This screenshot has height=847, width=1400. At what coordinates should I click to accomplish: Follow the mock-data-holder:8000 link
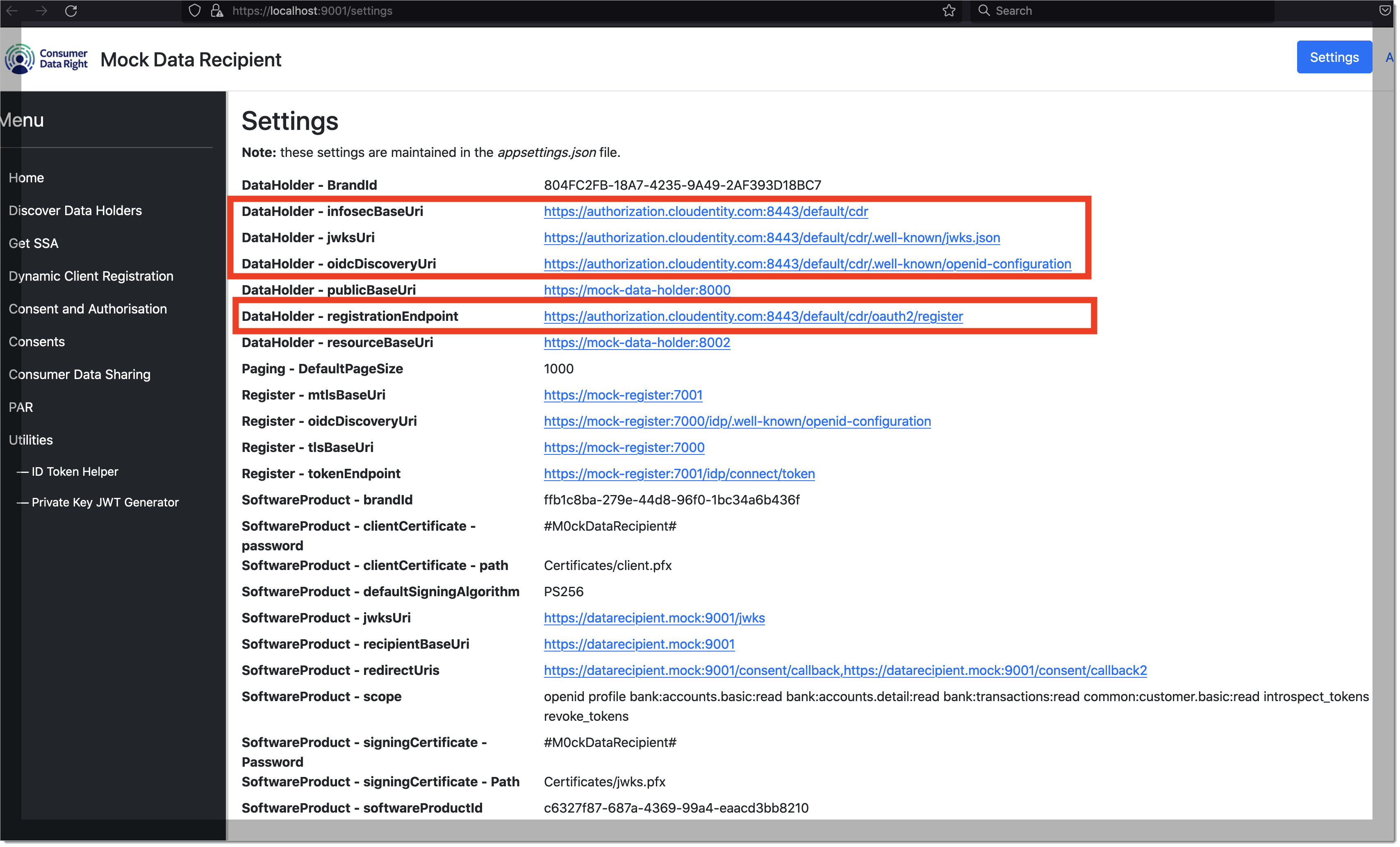(637, 290)
